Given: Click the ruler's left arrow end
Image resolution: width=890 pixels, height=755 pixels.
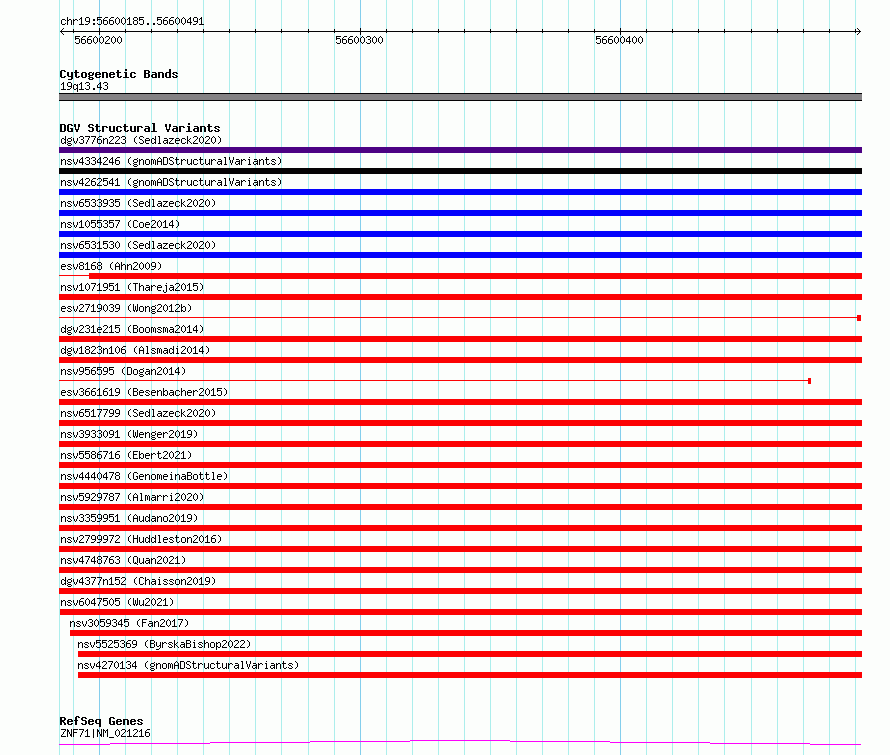Looking at the screenshot, I should tap(62, 31).
